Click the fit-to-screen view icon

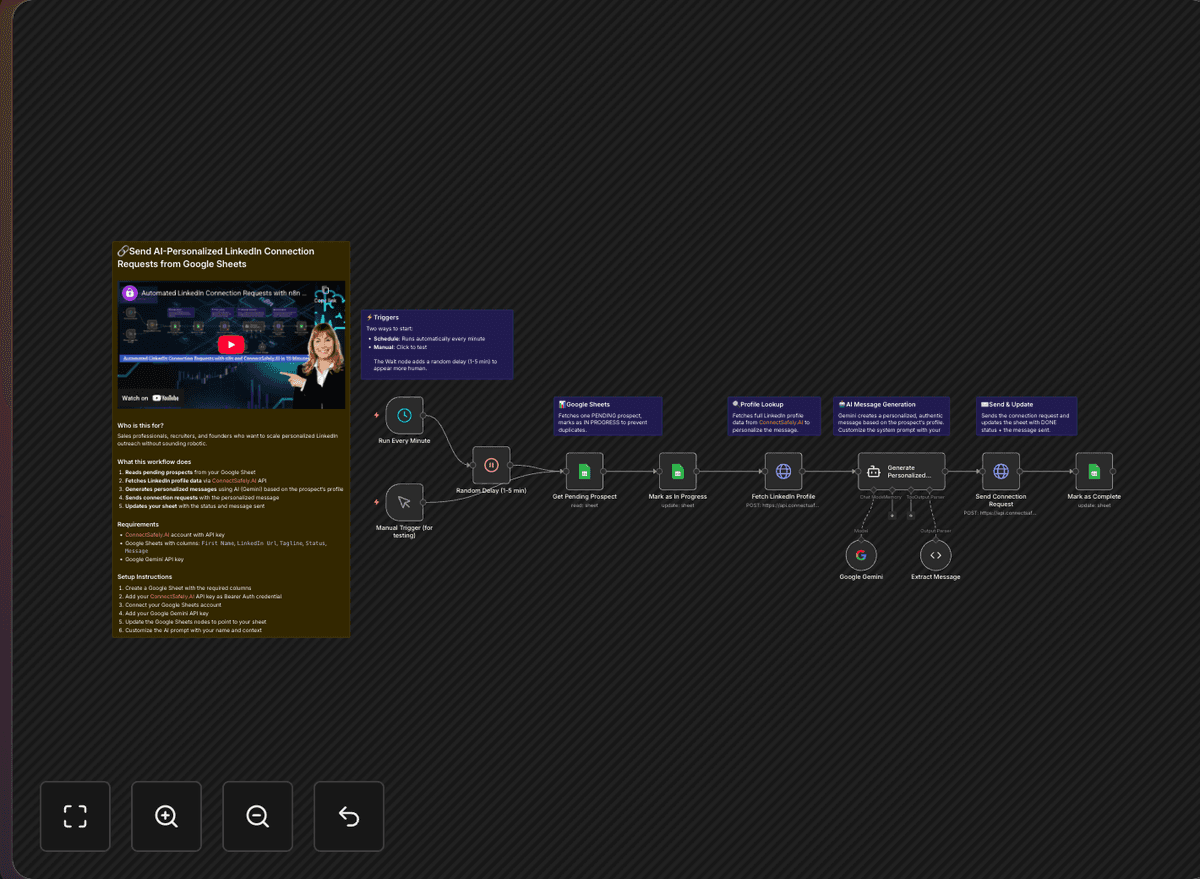pos(75,816)
